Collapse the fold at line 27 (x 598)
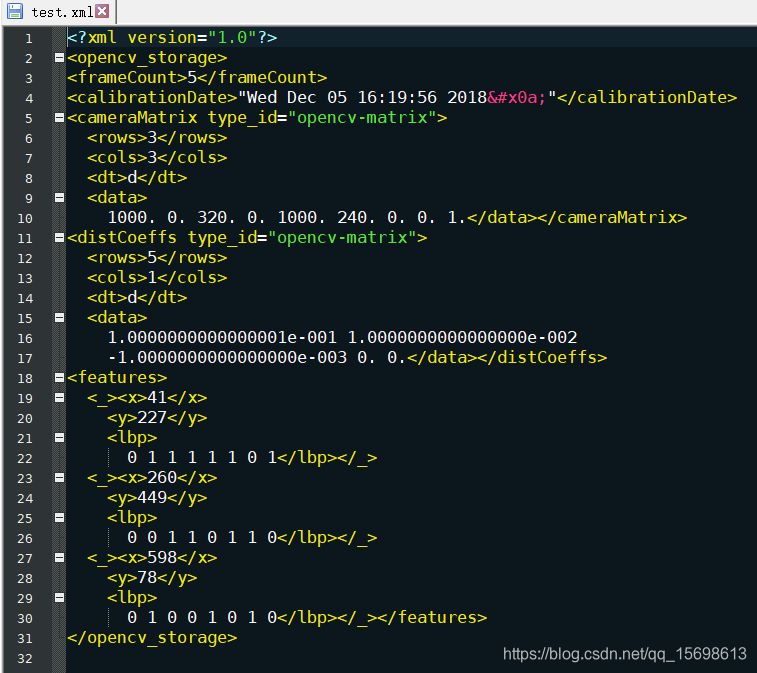The height and width of the screenshot is (673, 757). pyautogui.click(x=59, y=558)
